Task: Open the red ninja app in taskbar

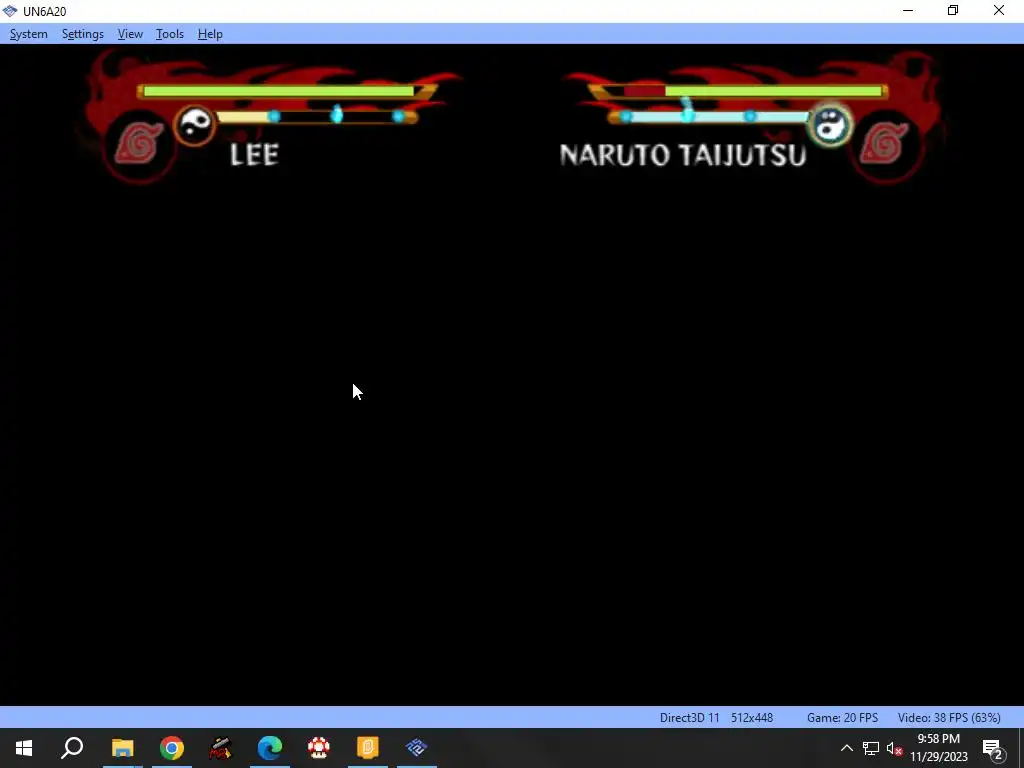Action: tap(221, 748)
